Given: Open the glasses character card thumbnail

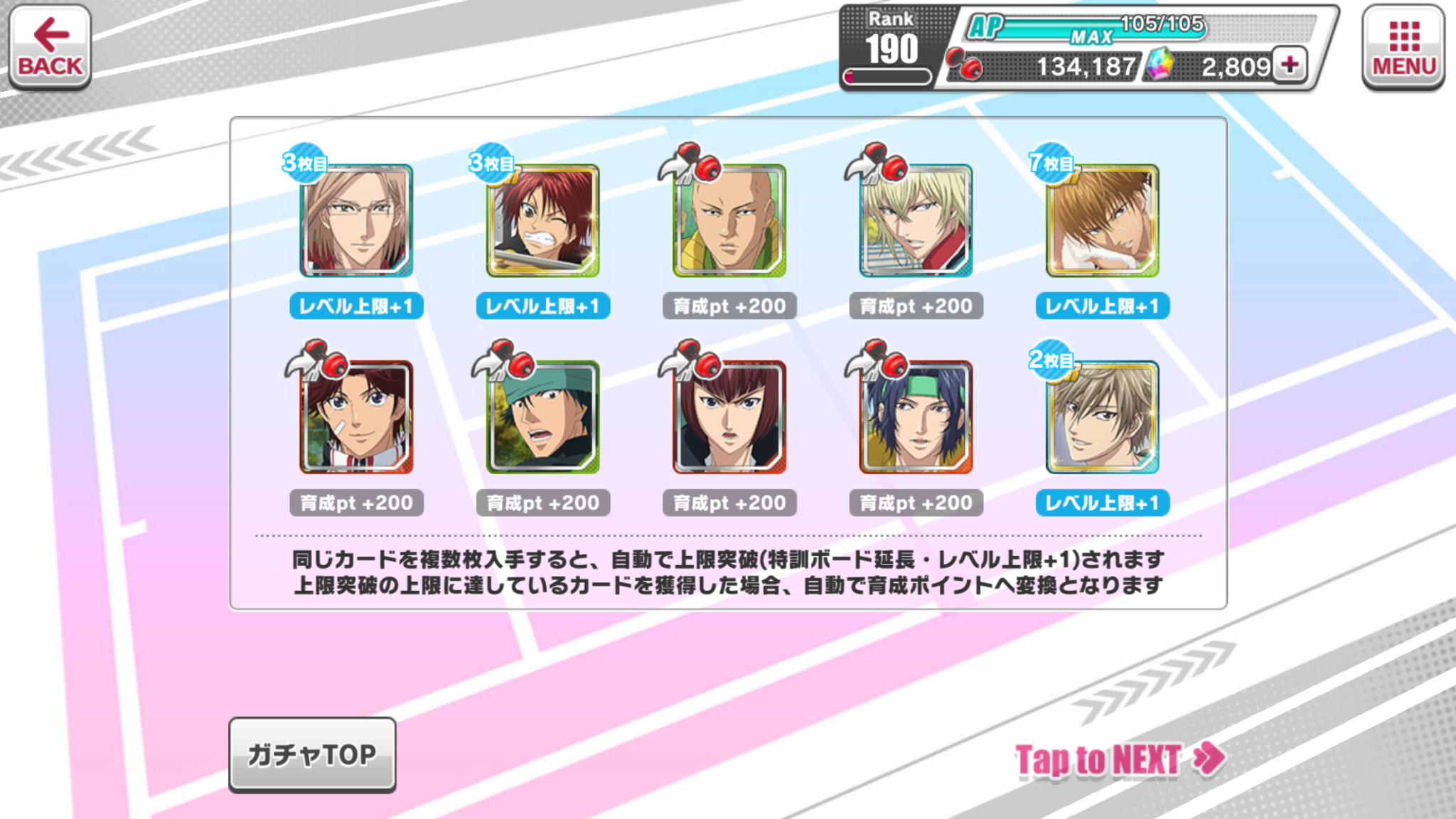Looking at the screenshot, I should tap(356, 220).
